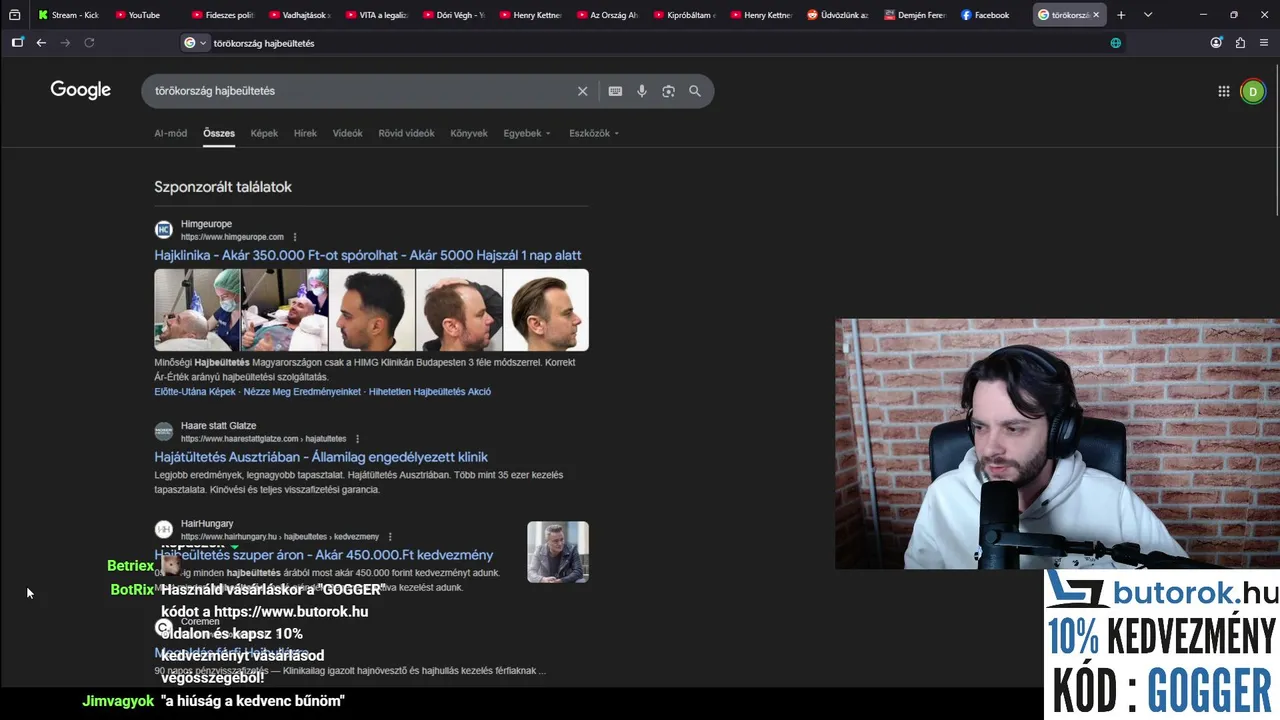Screen dimensions: 1280x720
Task: Select the Összes results tab
Action: pyautogui.click(x=219, y=133)
